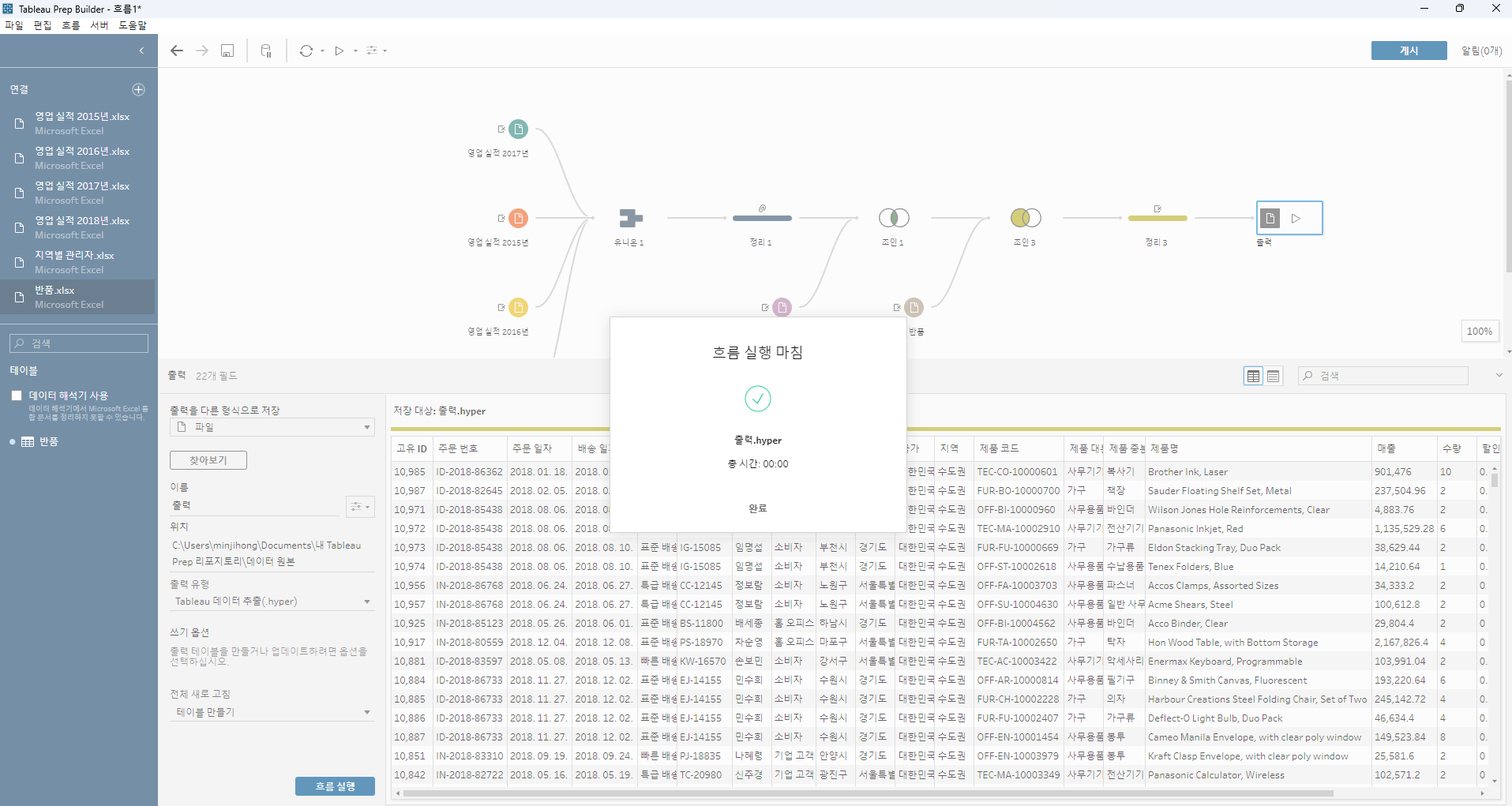Select 영업 실적 2015년.xlsx connection

click(79, 123)
